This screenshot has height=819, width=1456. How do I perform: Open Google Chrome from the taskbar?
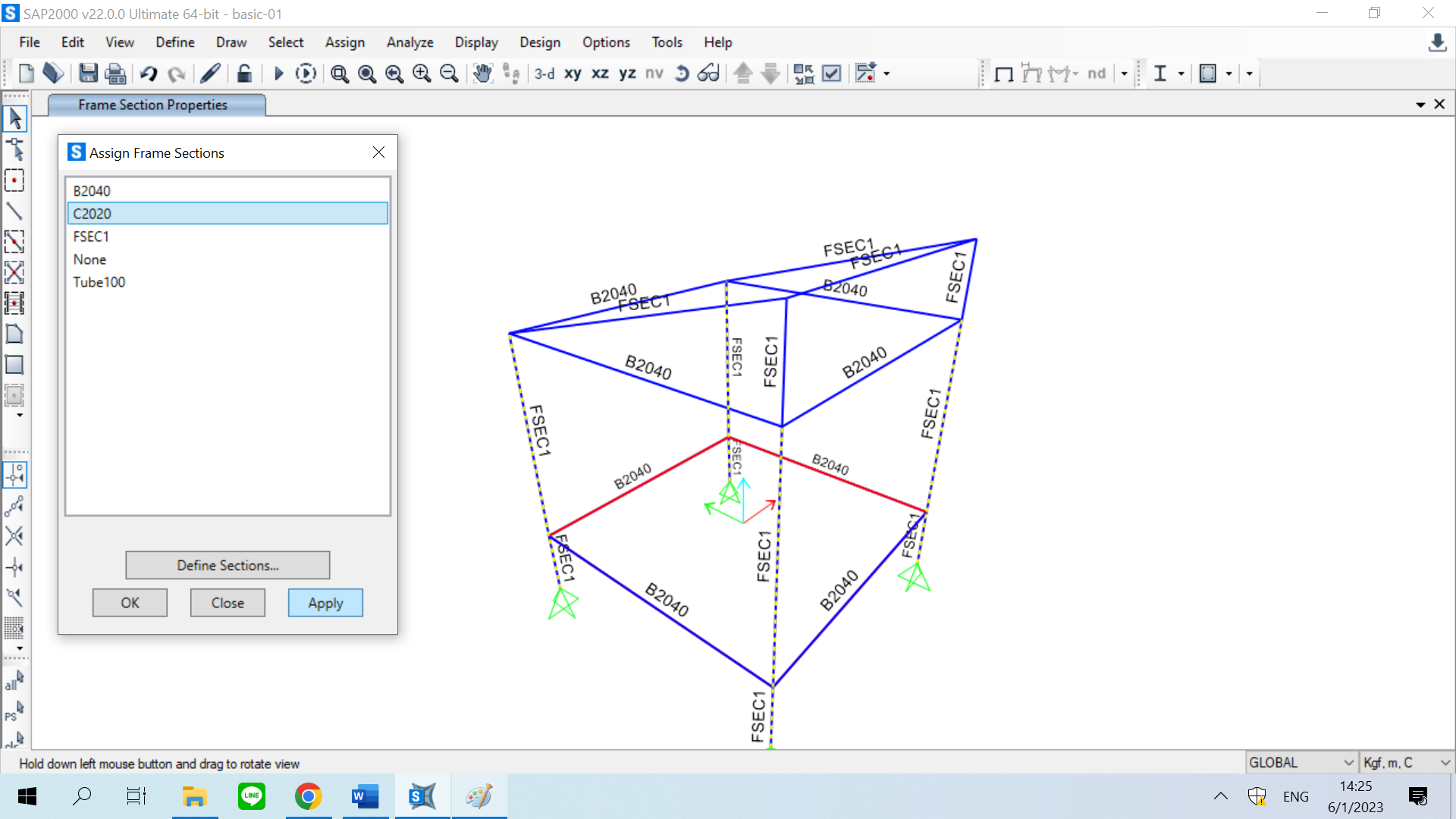[308, 796]
